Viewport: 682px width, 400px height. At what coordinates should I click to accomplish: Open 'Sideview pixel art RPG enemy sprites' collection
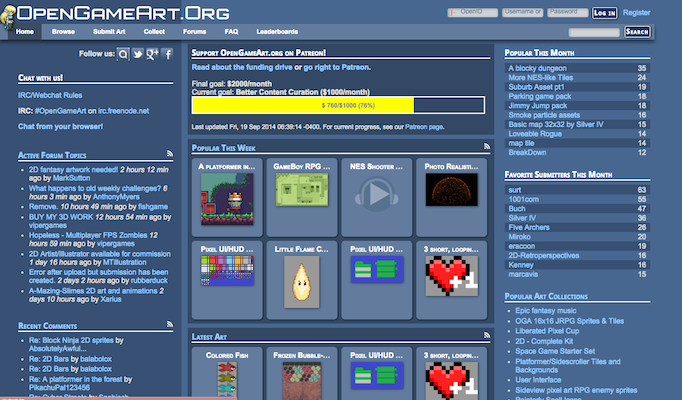pyautogui.click(x=576, y=390)
